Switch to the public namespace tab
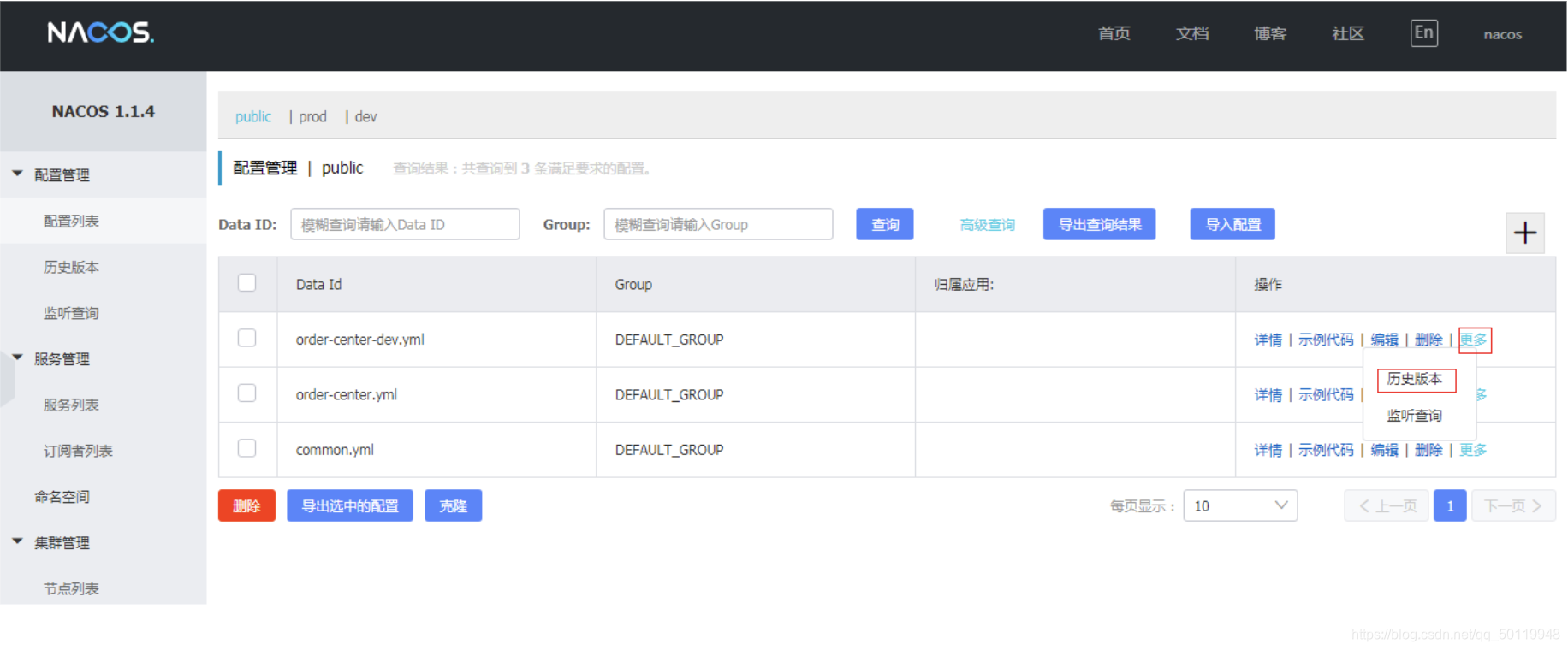 coord(253,116)
